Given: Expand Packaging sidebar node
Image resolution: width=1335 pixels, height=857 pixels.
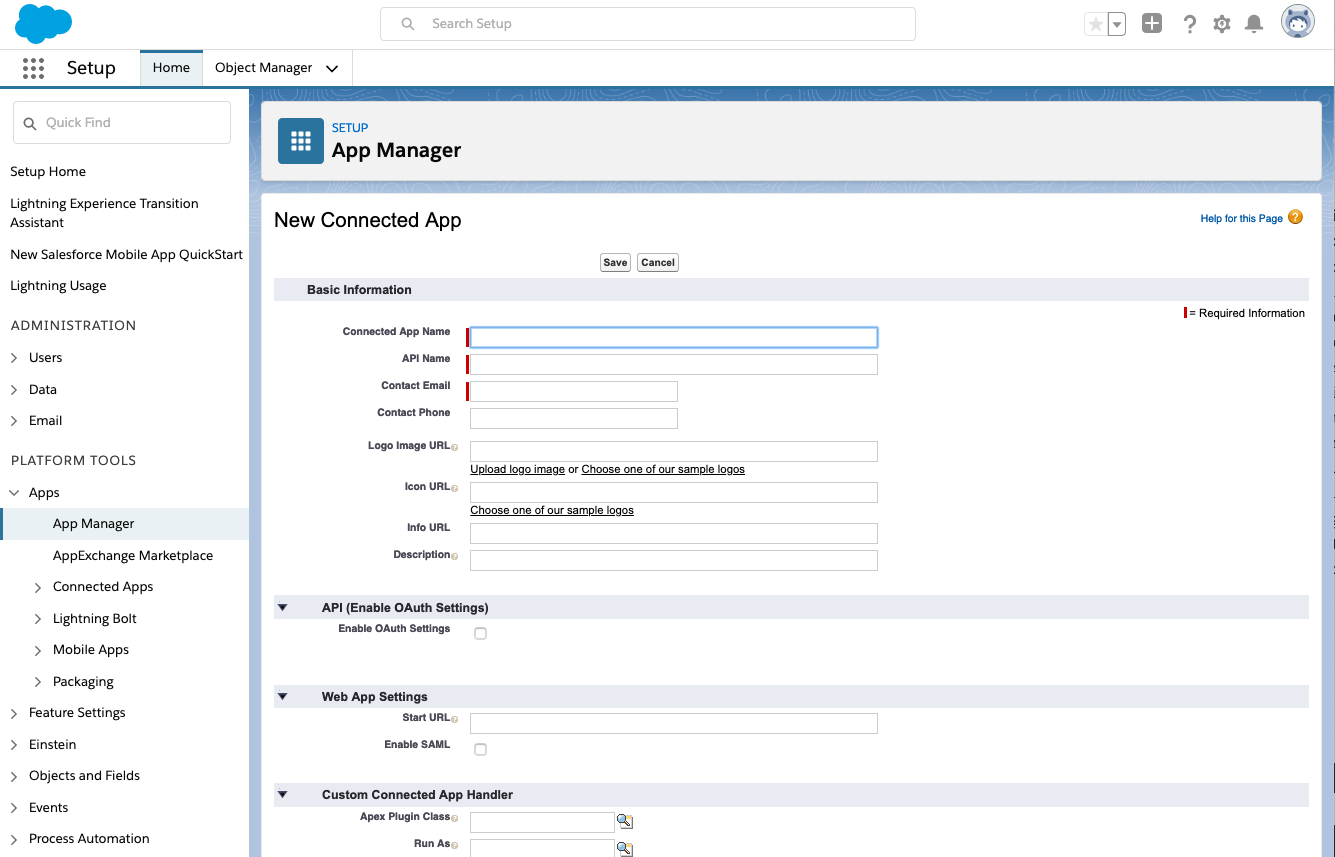Looking at the screenshot, I should coord(38,682).
